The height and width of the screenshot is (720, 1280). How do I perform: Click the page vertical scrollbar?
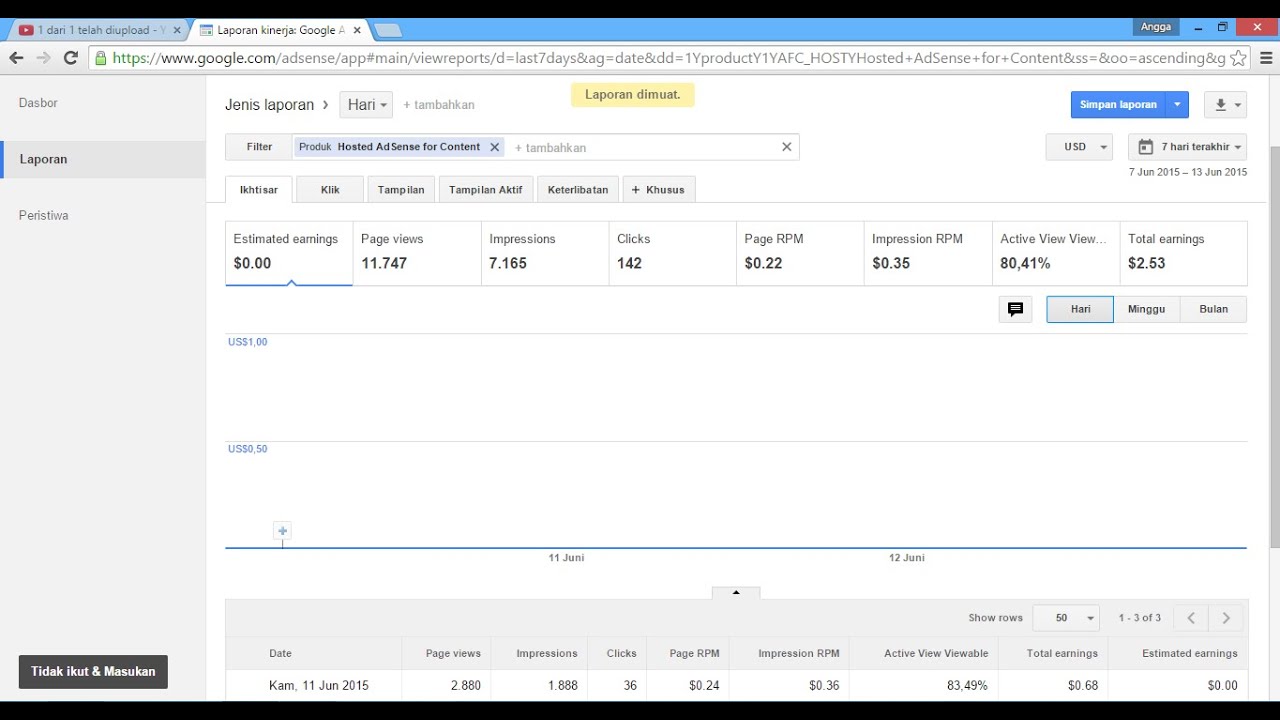pyautogui.click(x=1274, y=347)
